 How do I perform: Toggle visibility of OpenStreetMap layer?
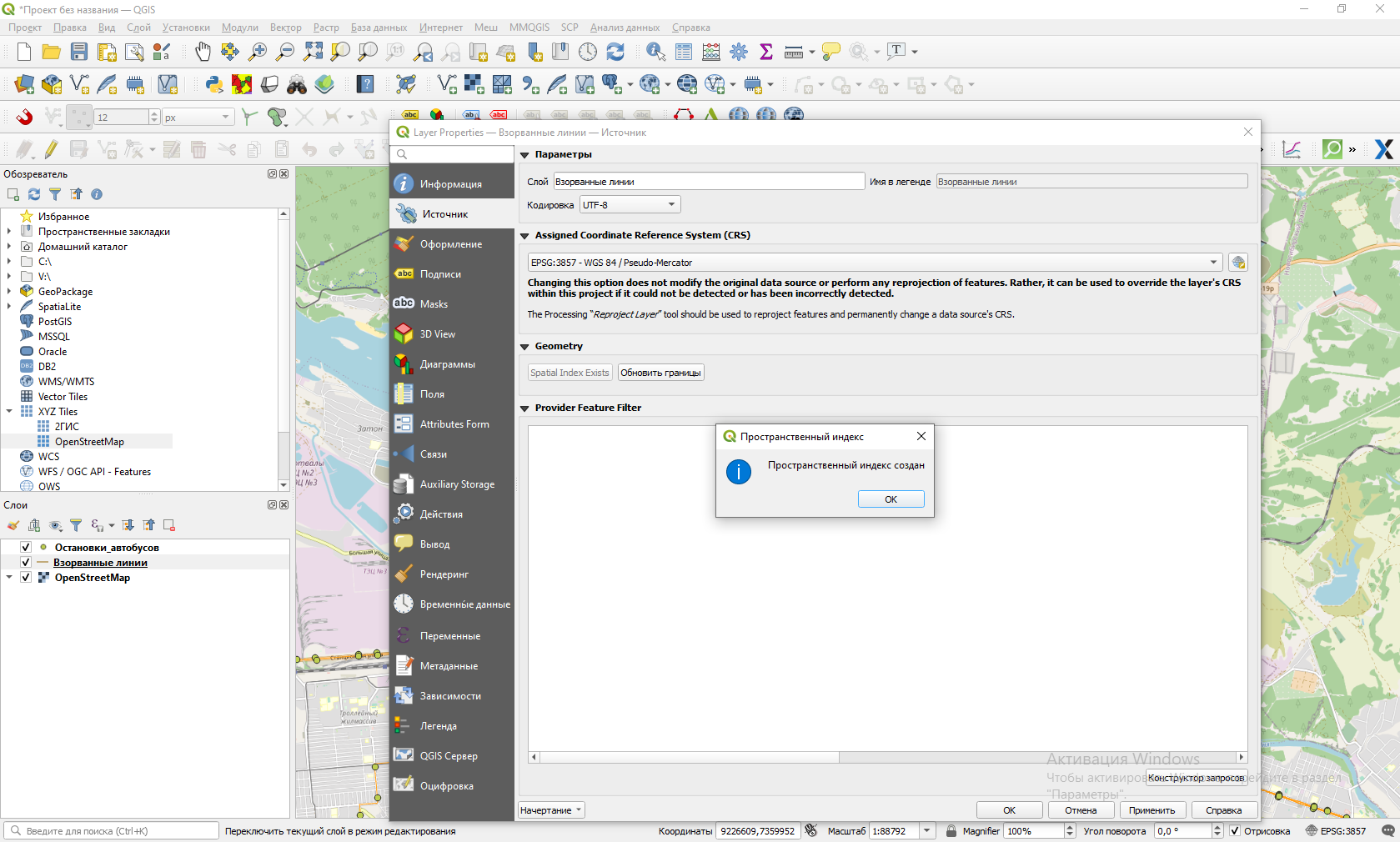(26, 578)
